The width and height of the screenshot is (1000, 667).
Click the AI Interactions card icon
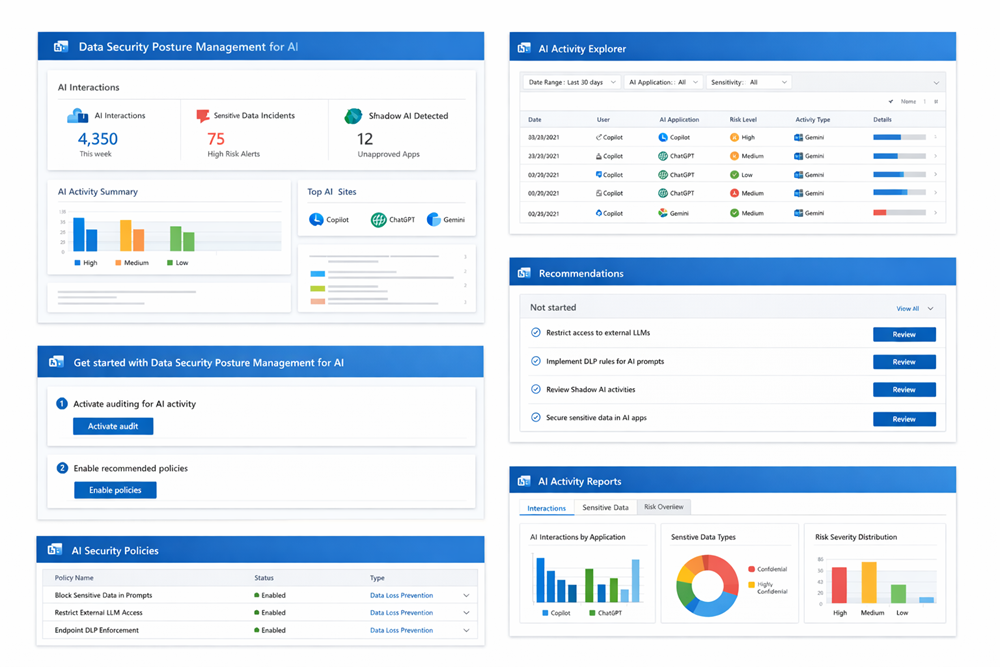77,116
